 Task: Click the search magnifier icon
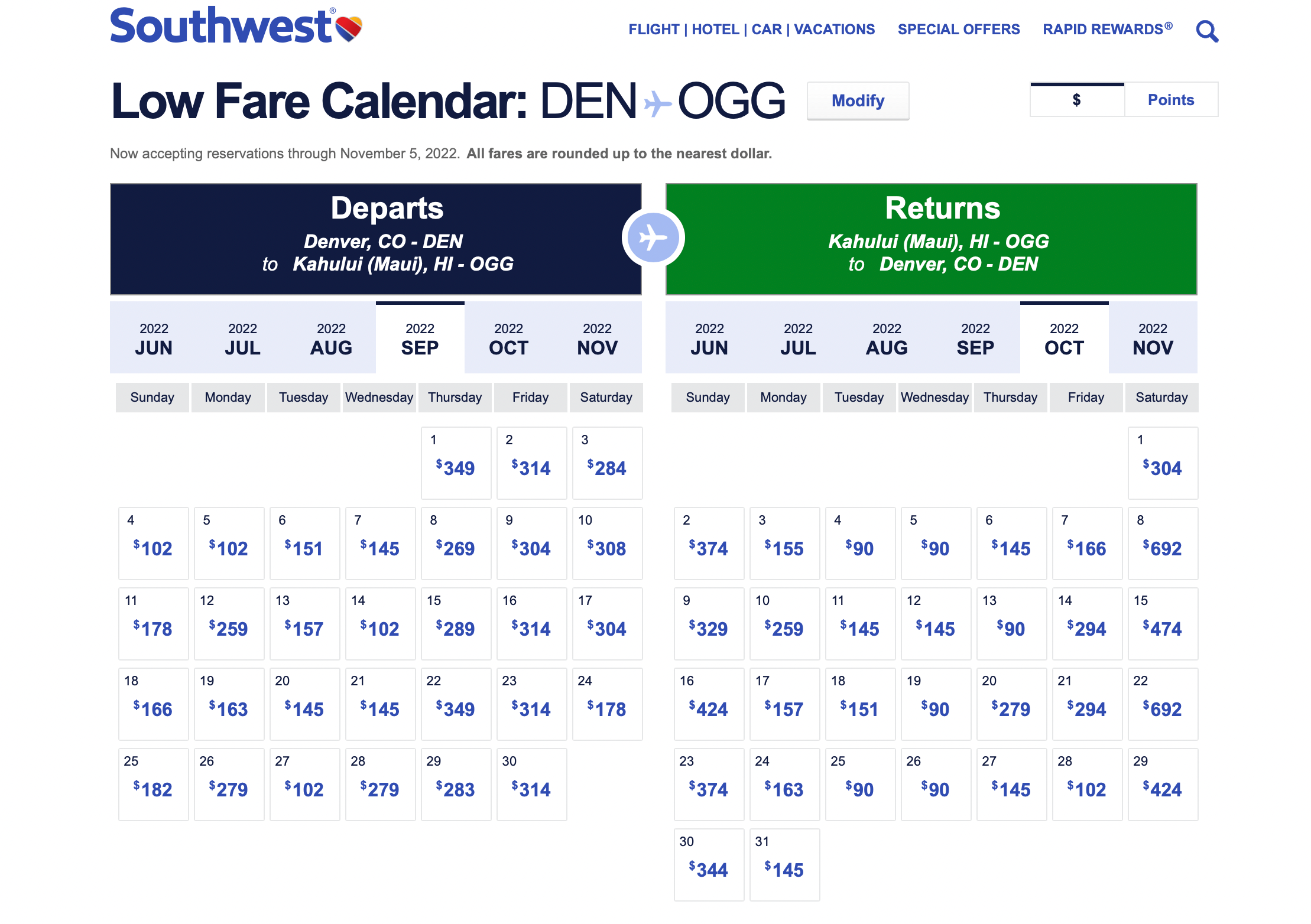tap(1206, 31)
